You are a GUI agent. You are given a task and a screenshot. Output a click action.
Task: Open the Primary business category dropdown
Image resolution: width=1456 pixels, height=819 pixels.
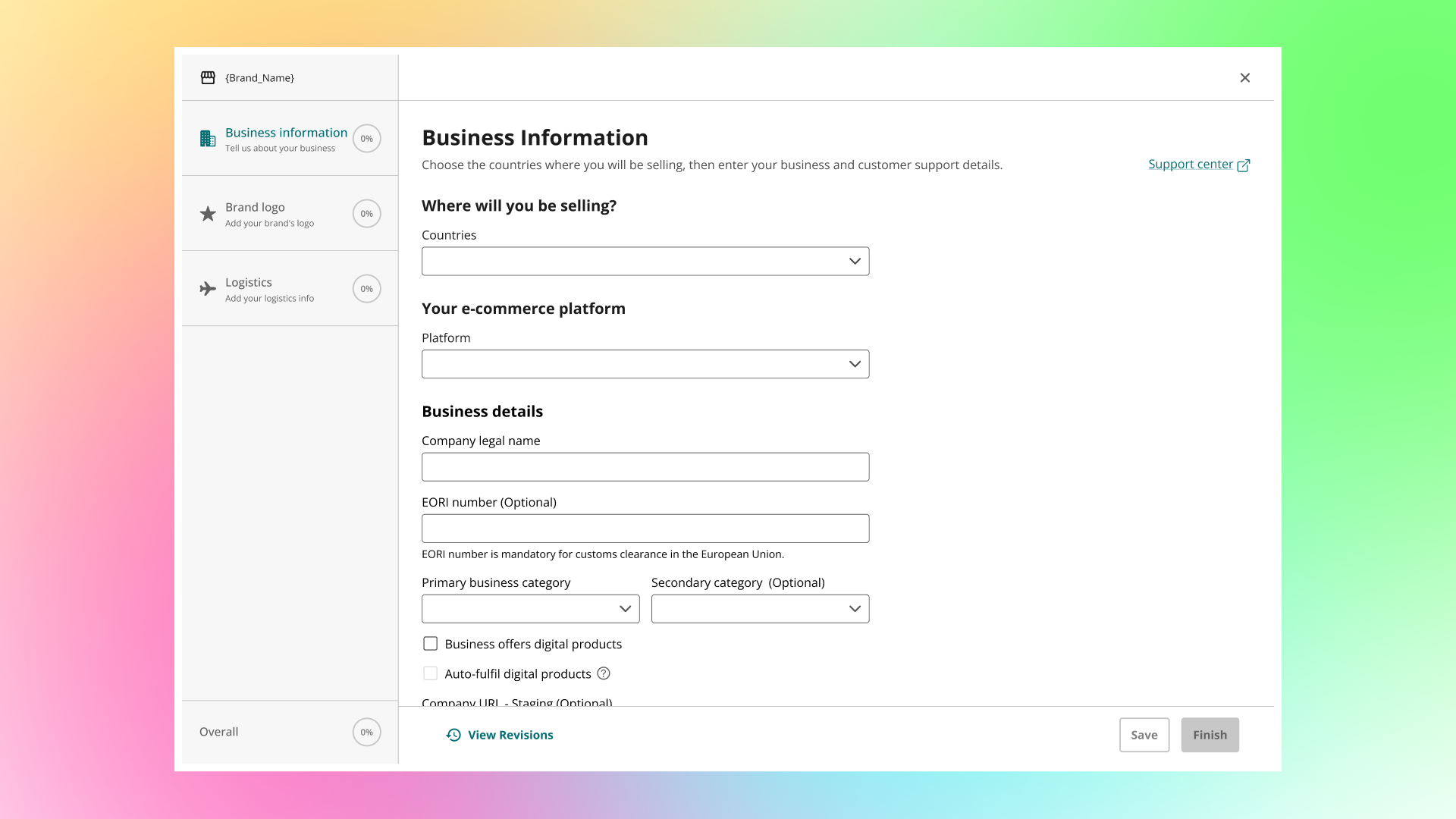click(x=531, y=609)
